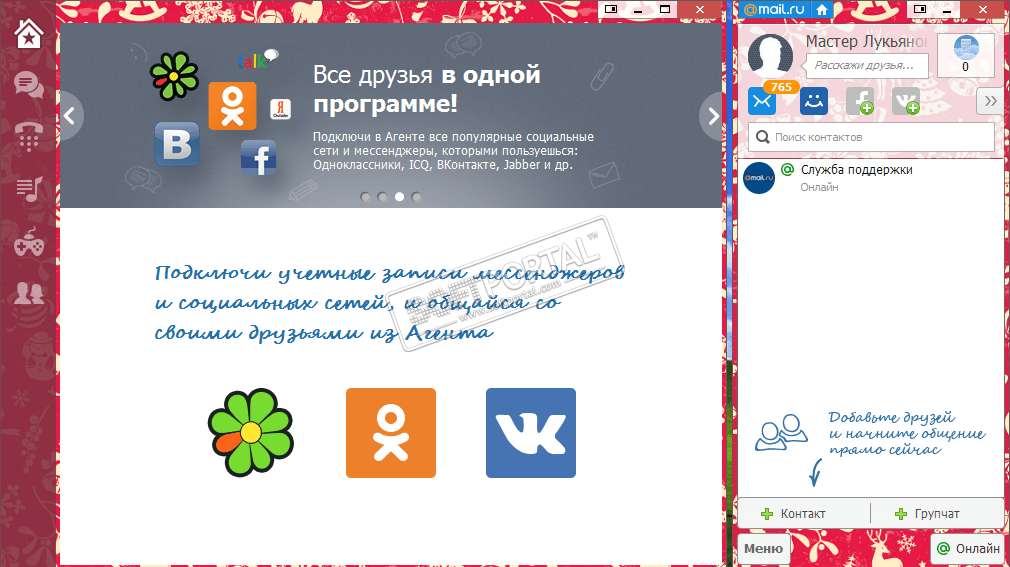Viewport: 1010px width, 567px height.
Task: Open music playlist icon in sidebar
Action: 29,189
